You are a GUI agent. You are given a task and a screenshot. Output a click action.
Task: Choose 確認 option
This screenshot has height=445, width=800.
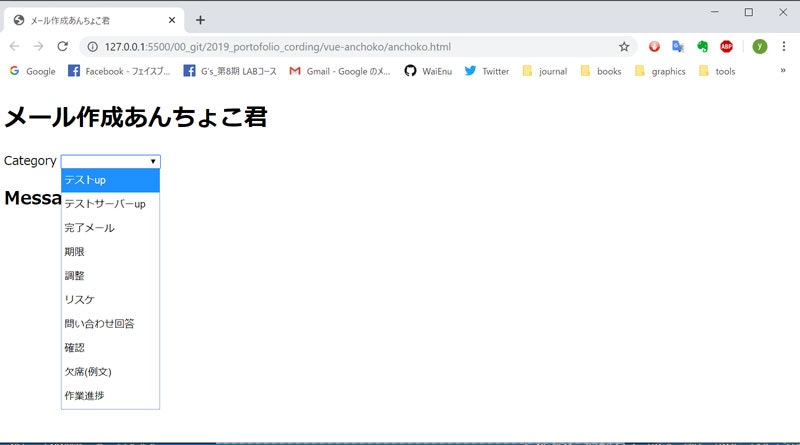pos(110,348)
